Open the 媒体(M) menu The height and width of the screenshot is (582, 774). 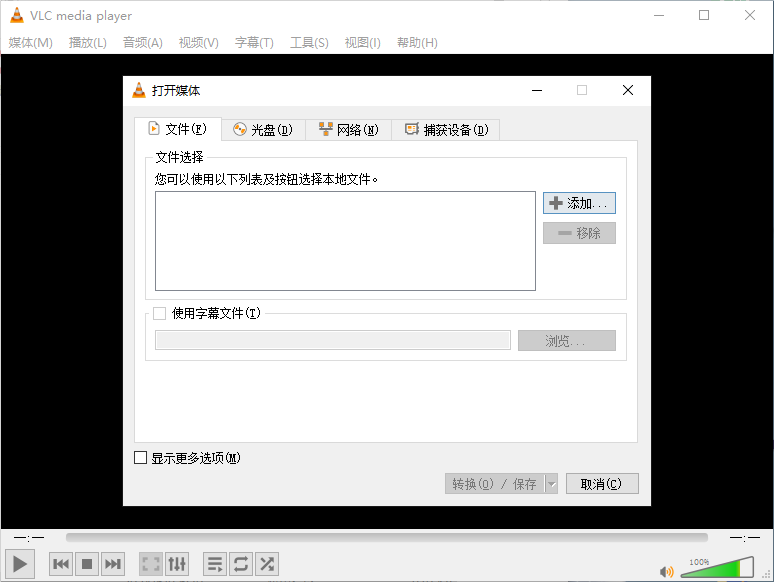31,43
